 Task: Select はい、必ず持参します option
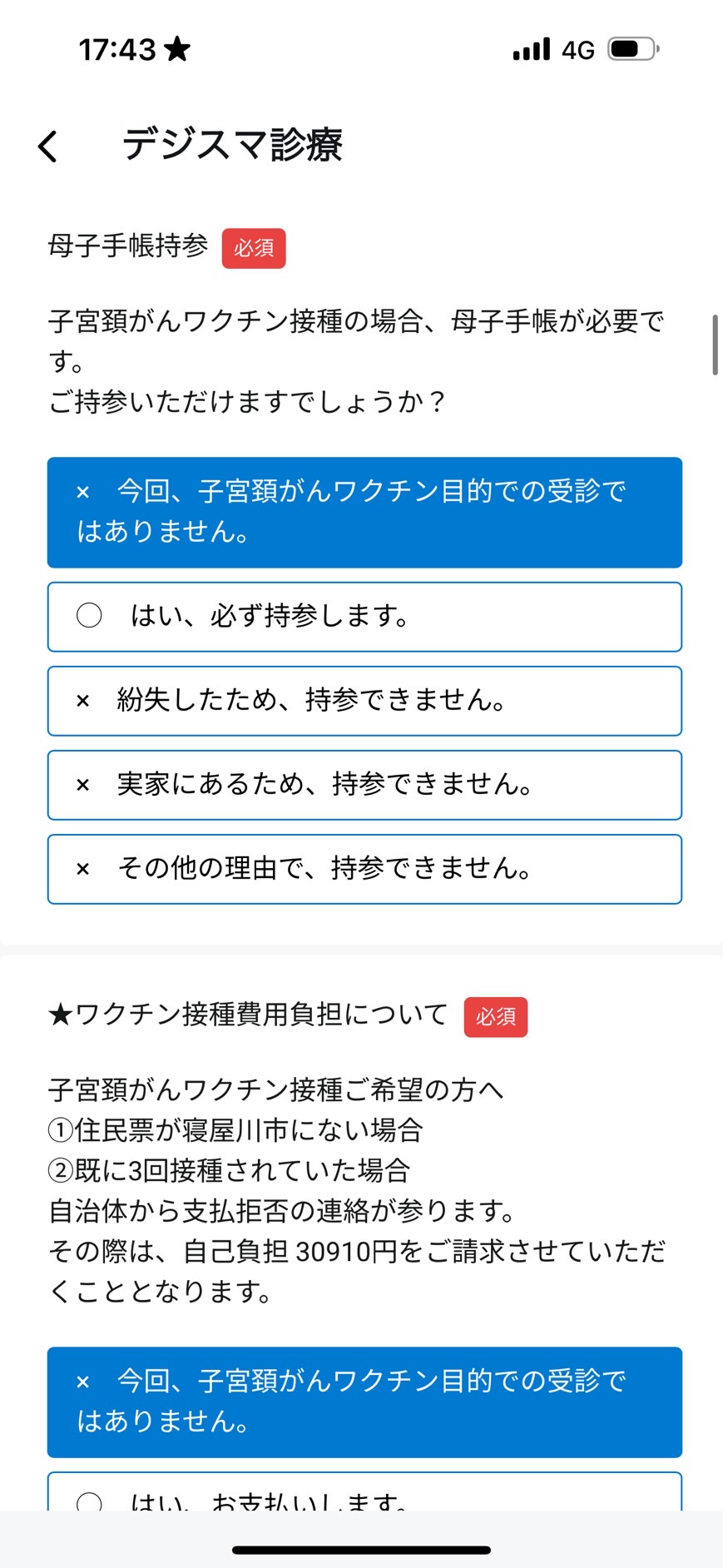click(x=364, y=617)
